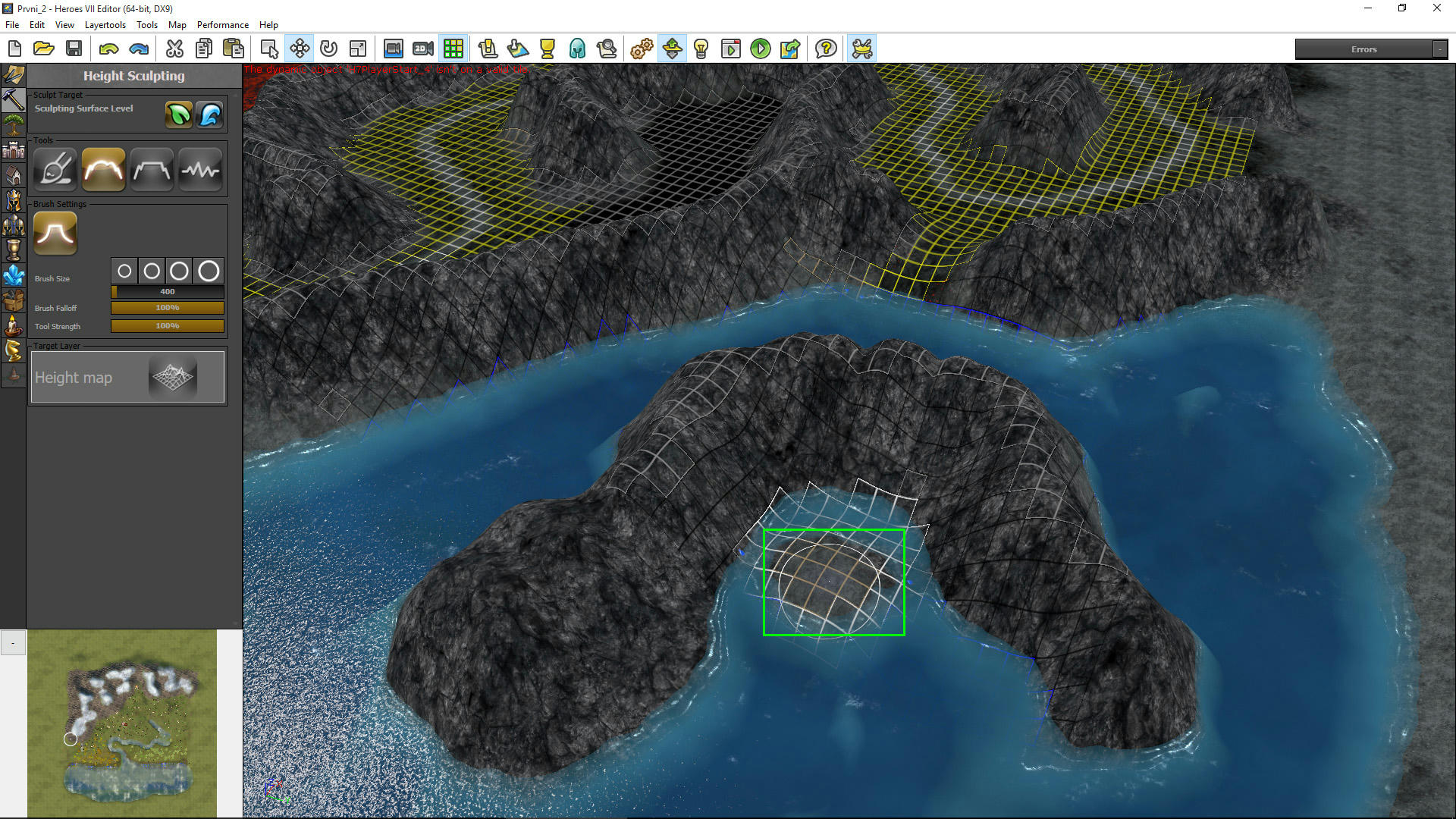The height and width of the screenshot is (819, 1456).
Task: Open the Edit menu
Action: point(37,25)
